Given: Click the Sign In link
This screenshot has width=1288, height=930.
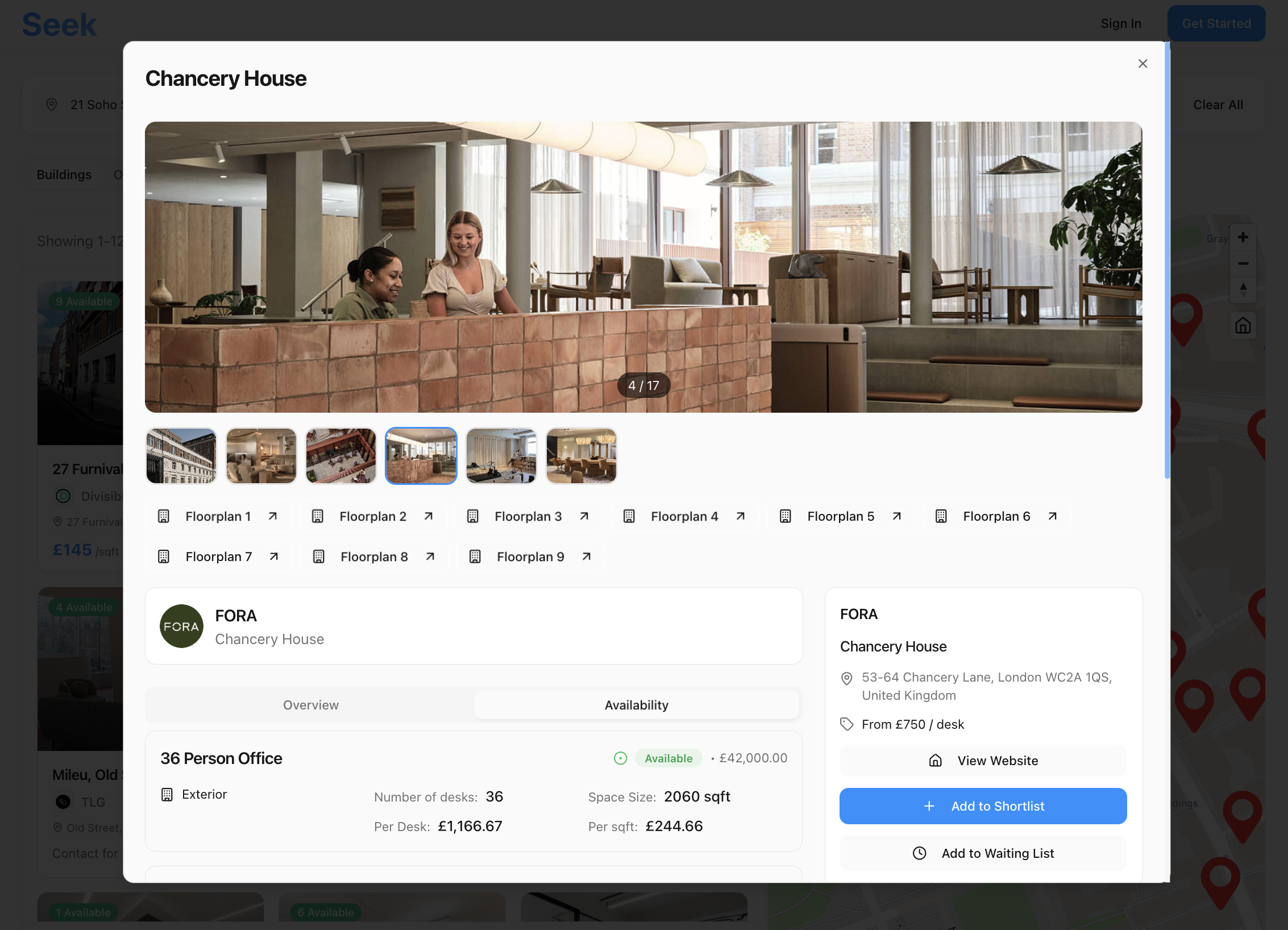Looking at the screenshot, I should pyautogui.click(x=1121, y=23).
